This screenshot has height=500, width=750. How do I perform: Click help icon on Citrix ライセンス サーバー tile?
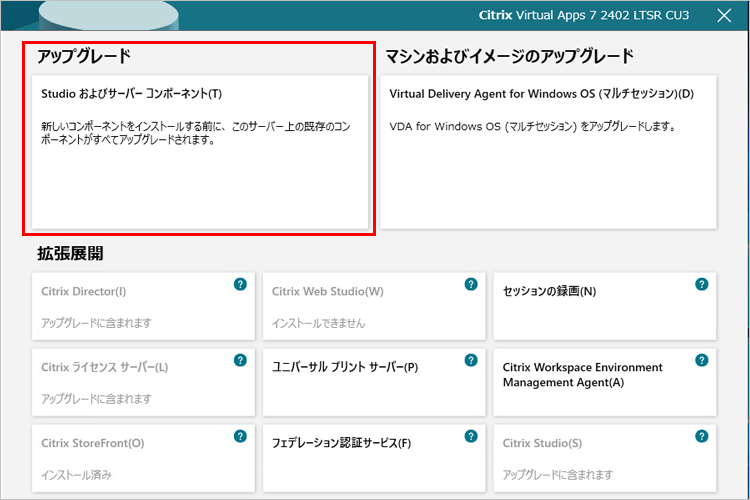pos(240,361)
